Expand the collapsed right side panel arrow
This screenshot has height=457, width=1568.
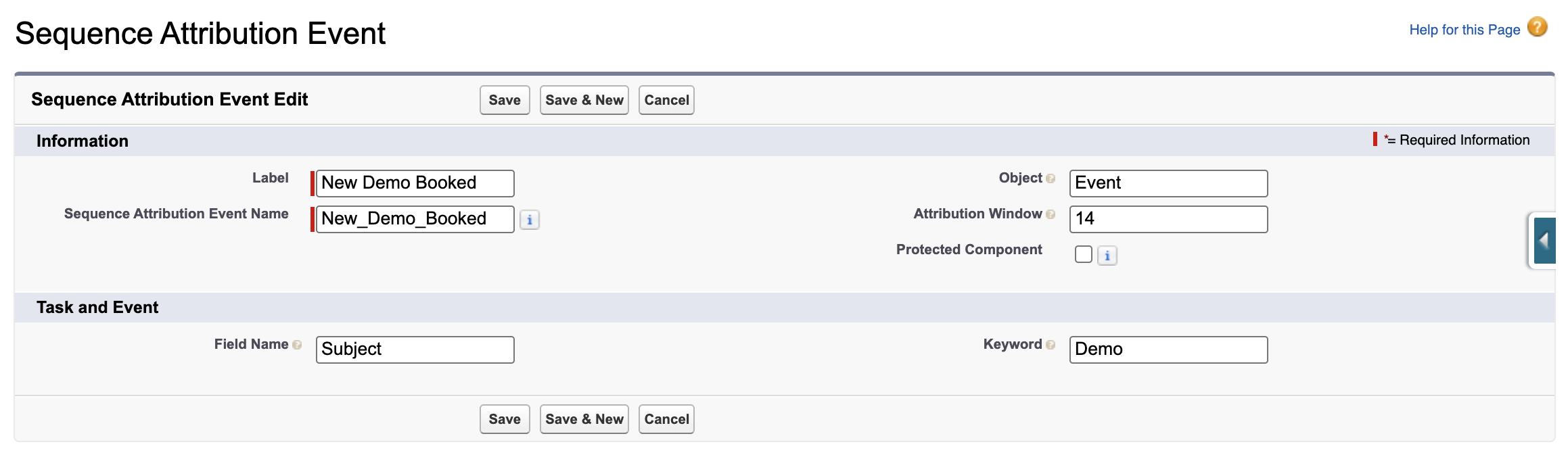pyautogui.click(x=1545, y=240)
